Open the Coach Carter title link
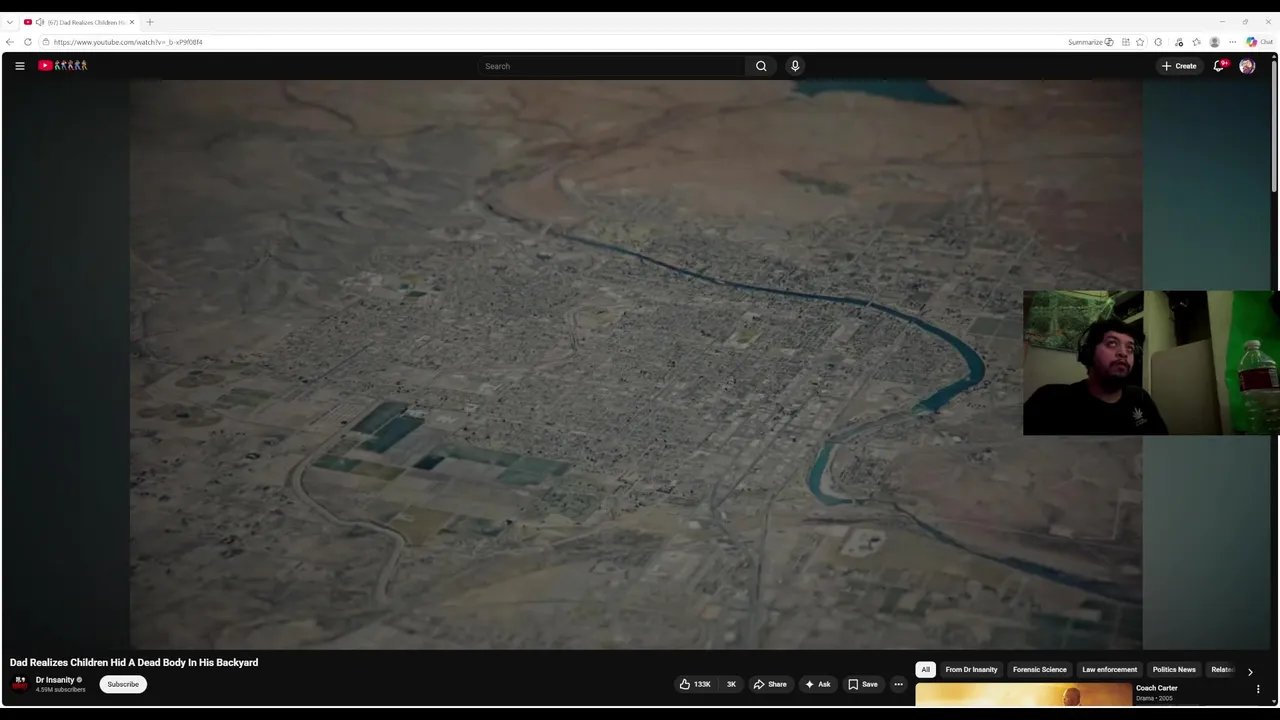Viewport: 1280px width, 720px height. 1157,688
